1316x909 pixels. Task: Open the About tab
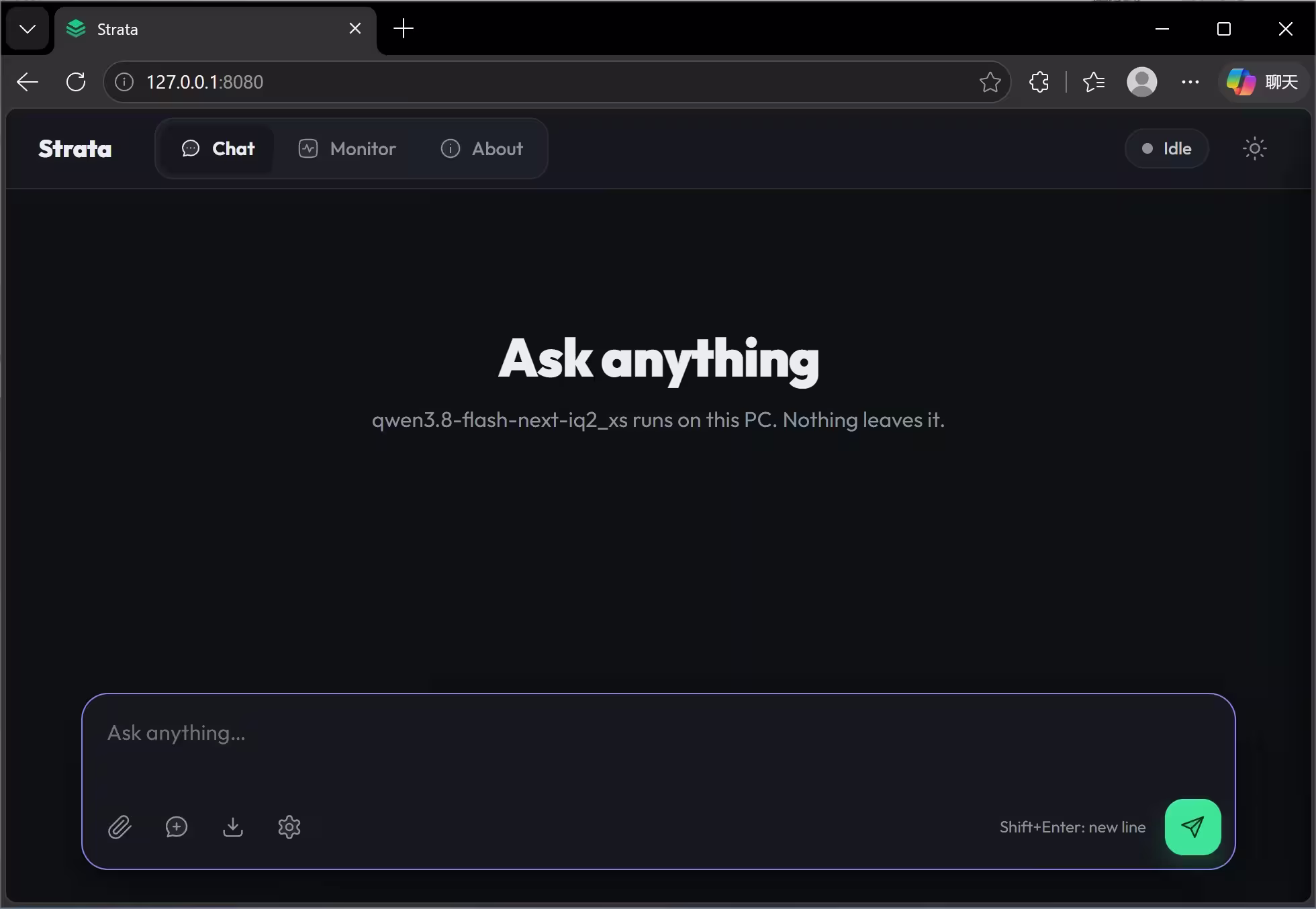point(481,148)
